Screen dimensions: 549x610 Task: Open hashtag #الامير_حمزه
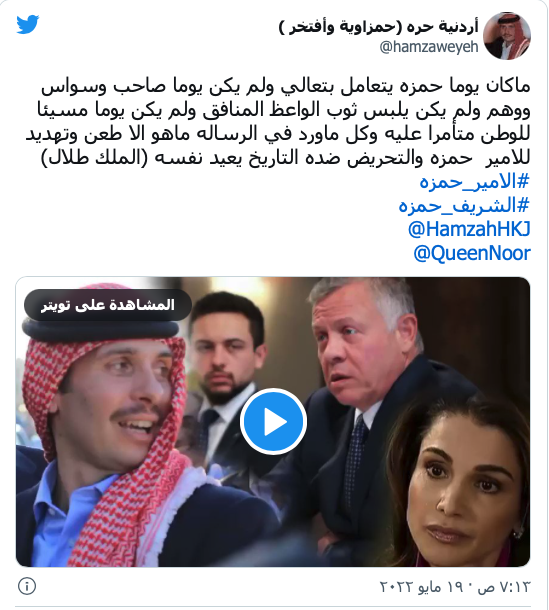(x=475, y=182)
